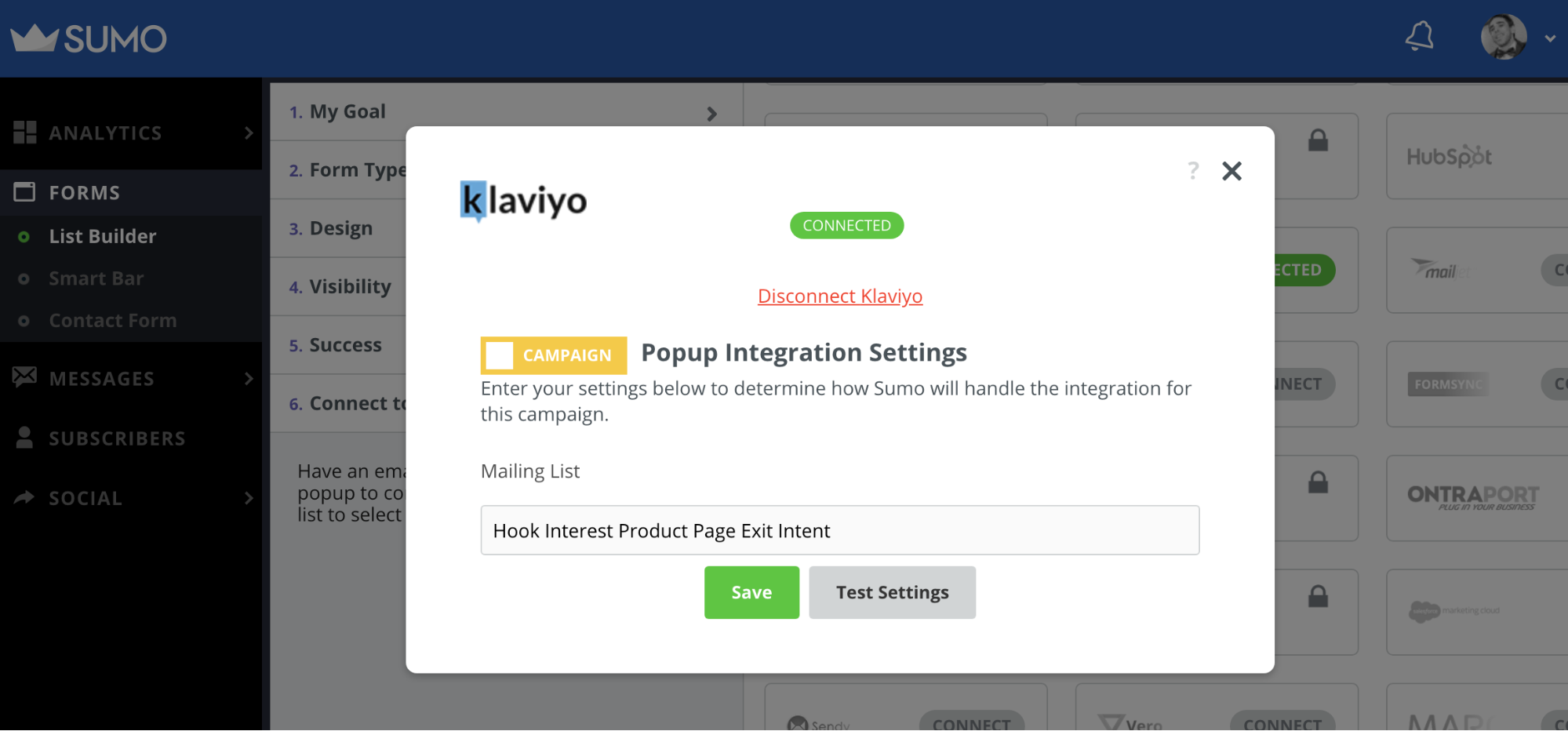Select Smart Bar in sidebar
The image size is (1568, 731).
tap(96, 278)
